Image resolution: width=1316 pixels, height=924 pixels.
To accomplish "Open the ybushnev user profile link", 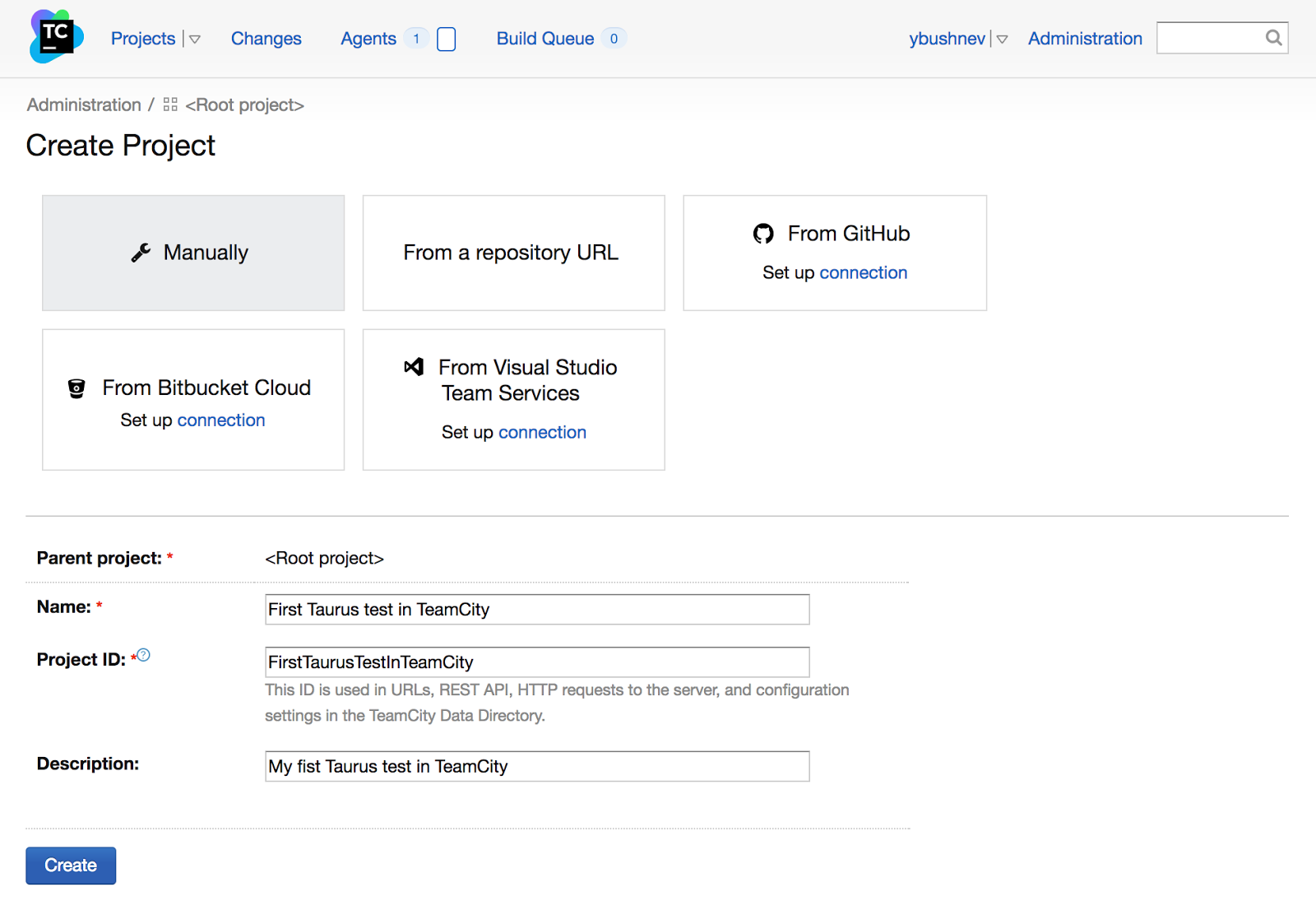I will (x=947, y=39).
